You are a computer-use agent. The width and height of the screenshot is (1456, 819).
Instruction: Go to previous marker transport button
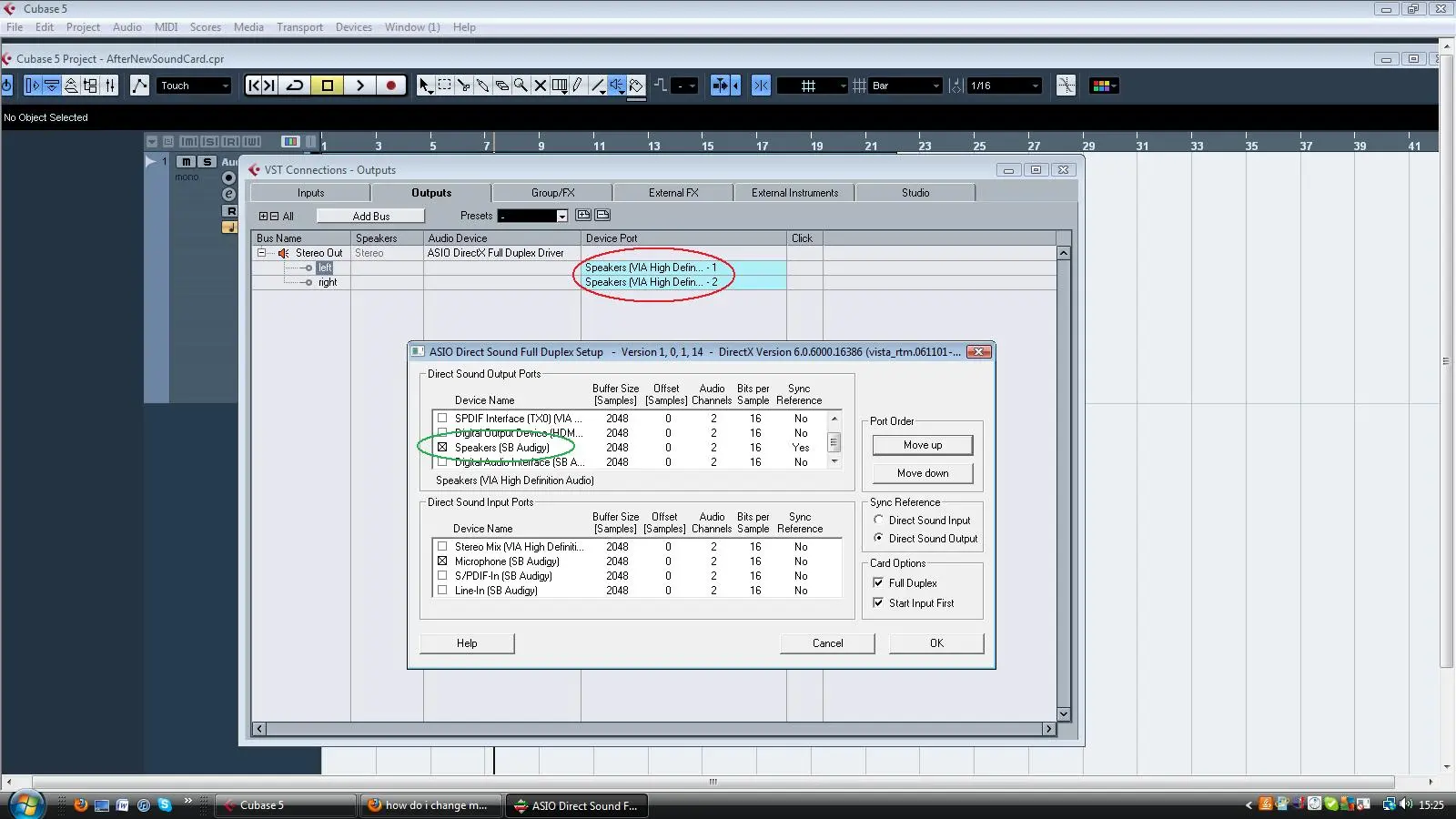click(x=254, y=86)
